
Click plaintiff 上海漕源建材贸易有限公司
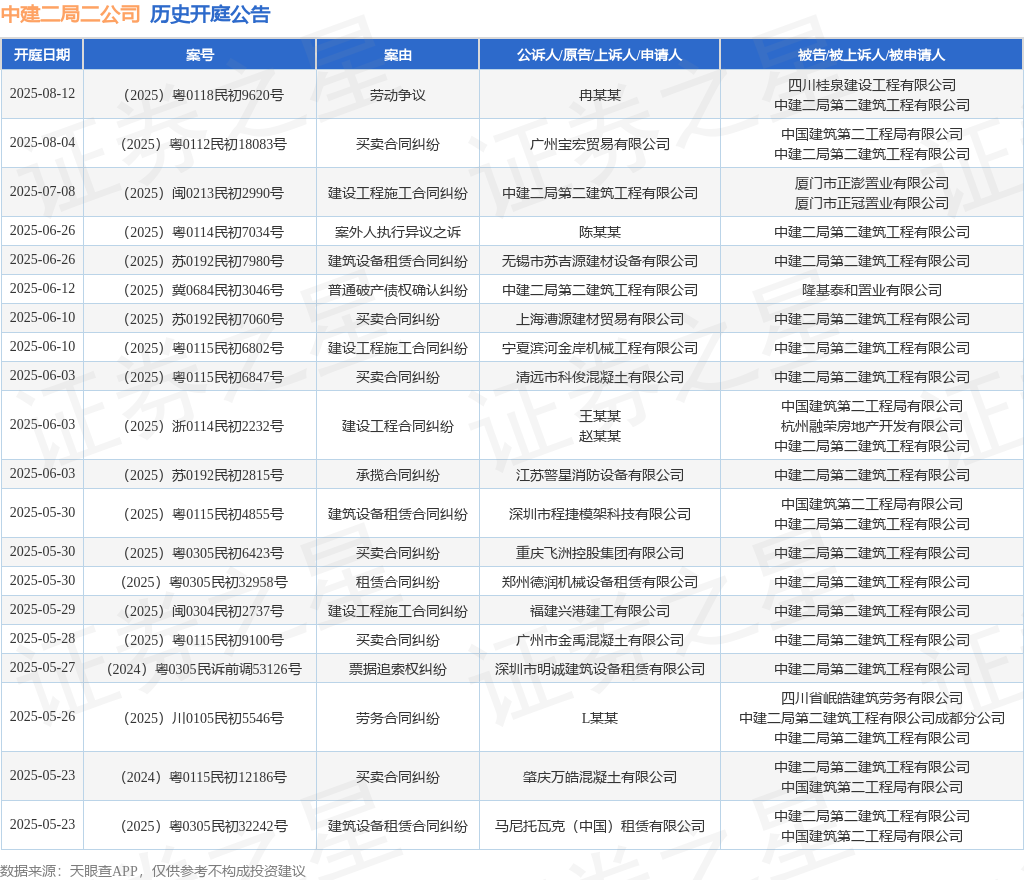click(600, 319)
